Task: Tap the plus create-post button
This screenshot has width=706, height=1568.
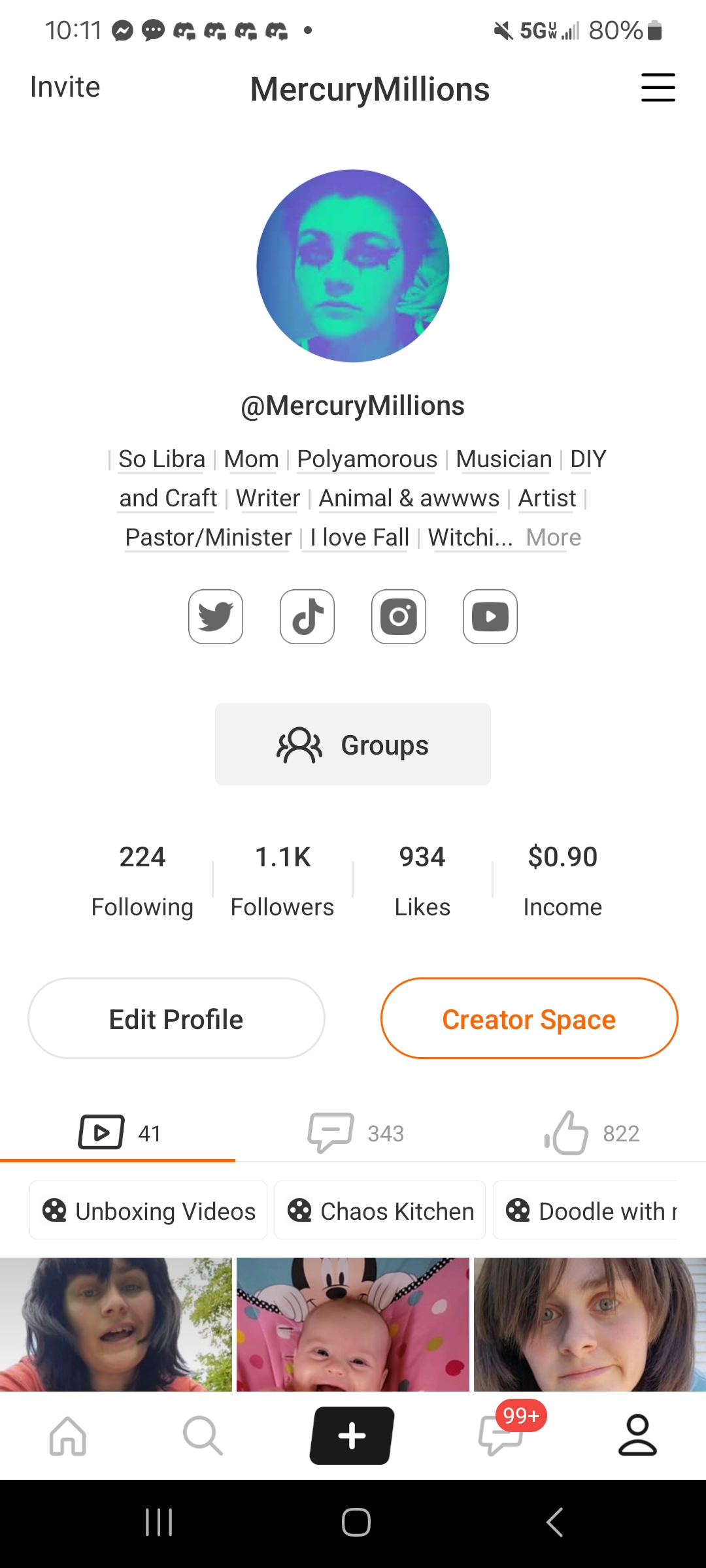Action: point(352,1435)
